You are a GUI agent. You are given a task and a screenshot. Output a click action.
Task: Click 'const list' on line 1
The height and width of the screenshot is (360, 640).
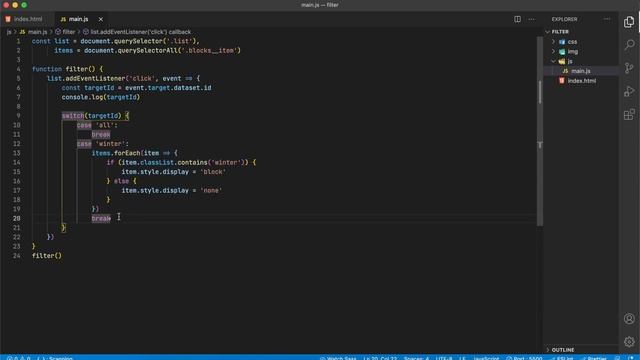click(51, 41)
